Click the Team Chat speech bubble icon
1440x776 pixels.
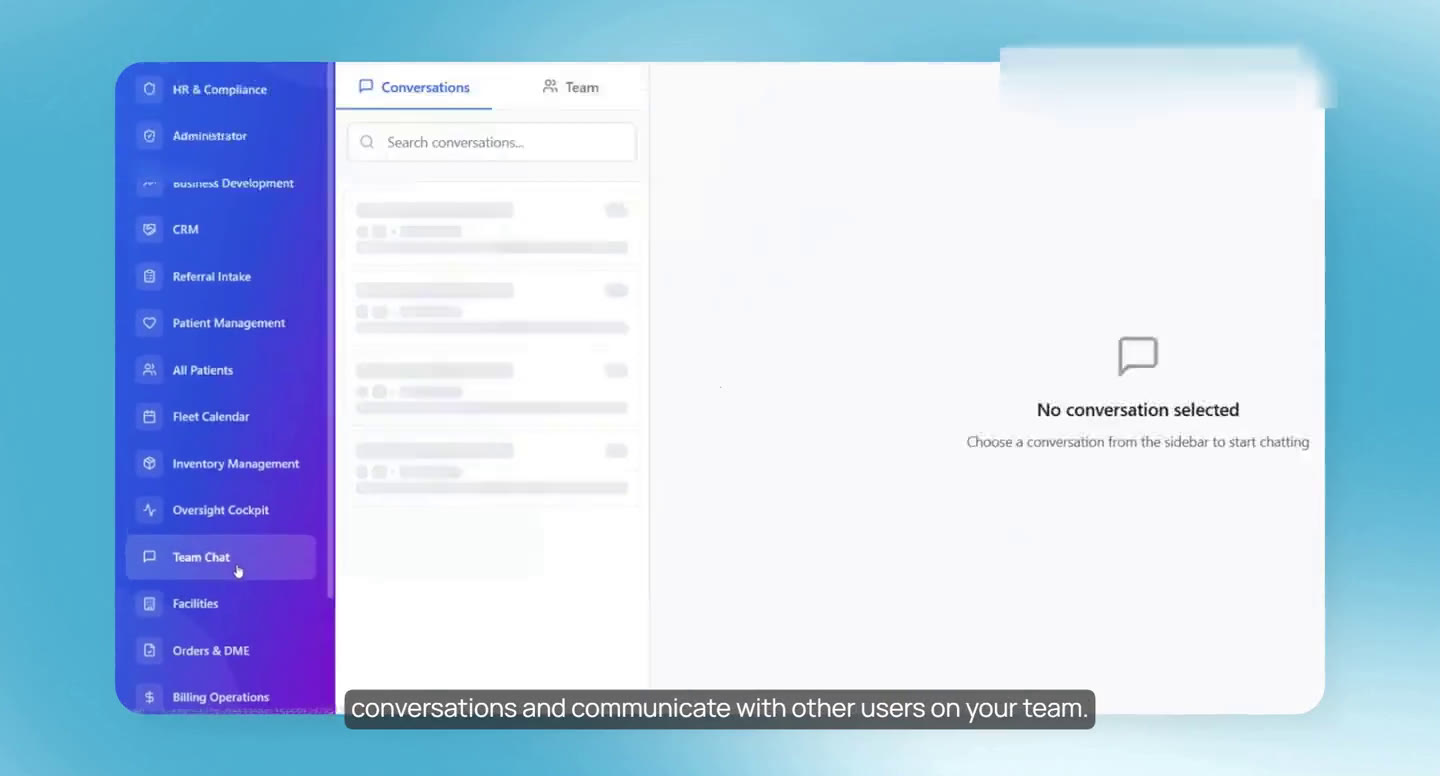point(150,557)
